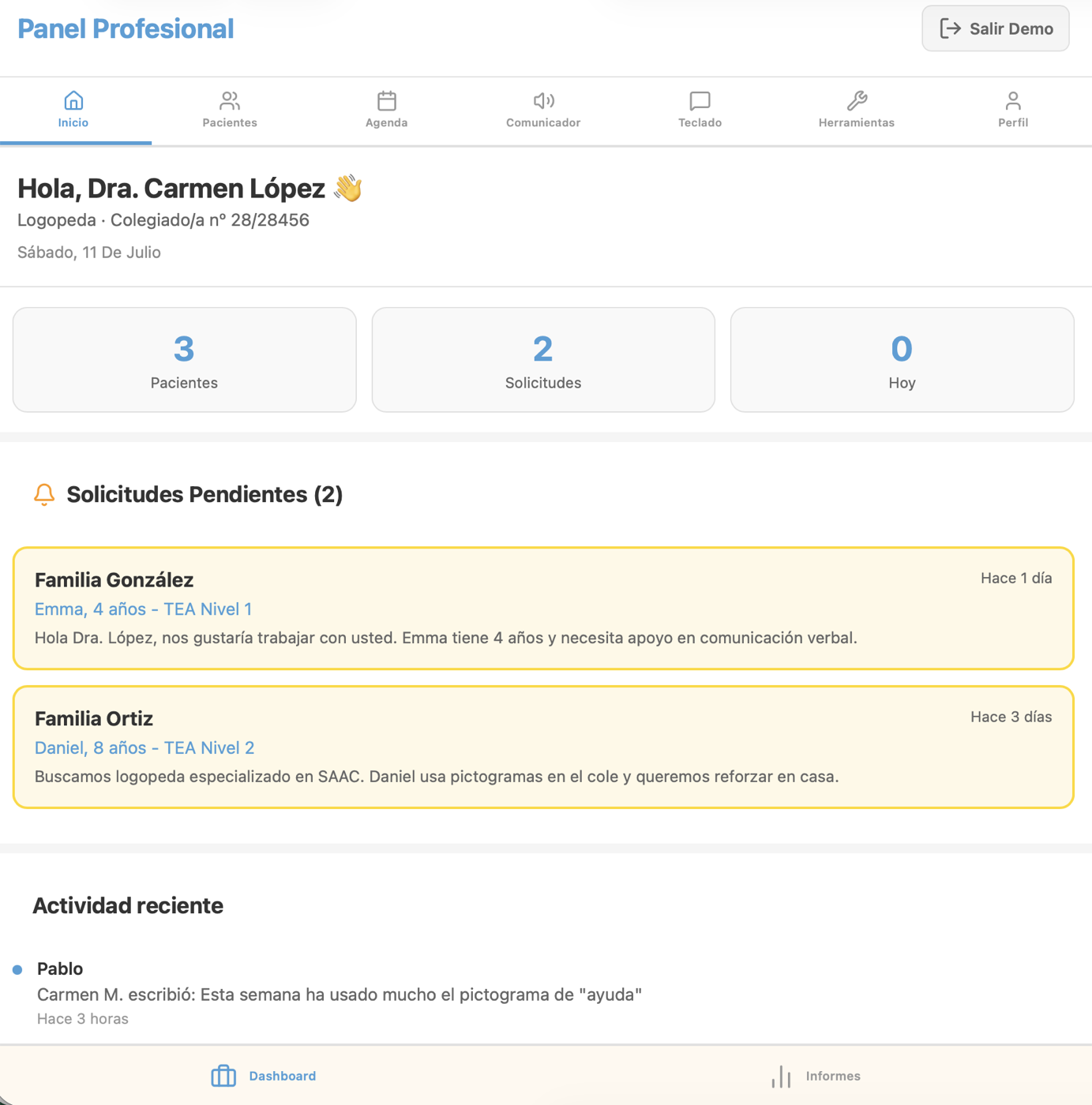The height and width of the screenshot is (1105, 1092).
Task: Select the Comunicador speaker icon
Action: click(543, 101)
